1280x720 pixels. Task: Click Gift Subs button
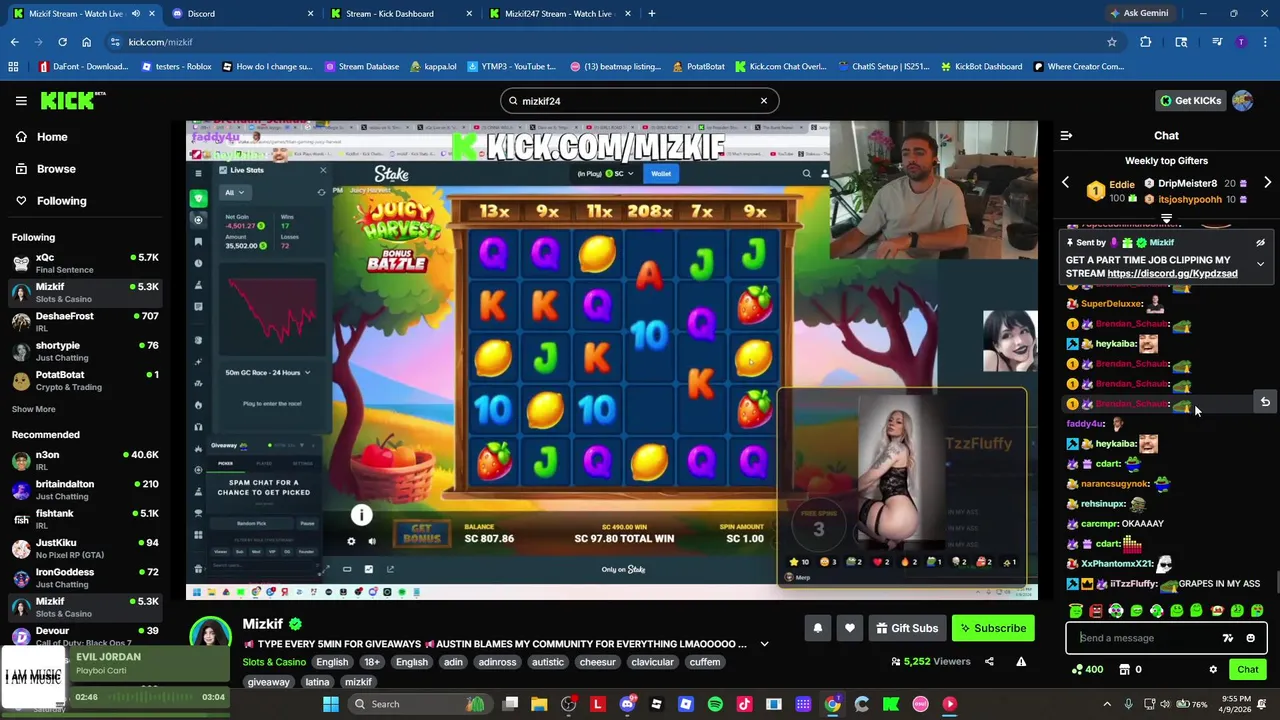pyautogui.click(x=907, y=628)
